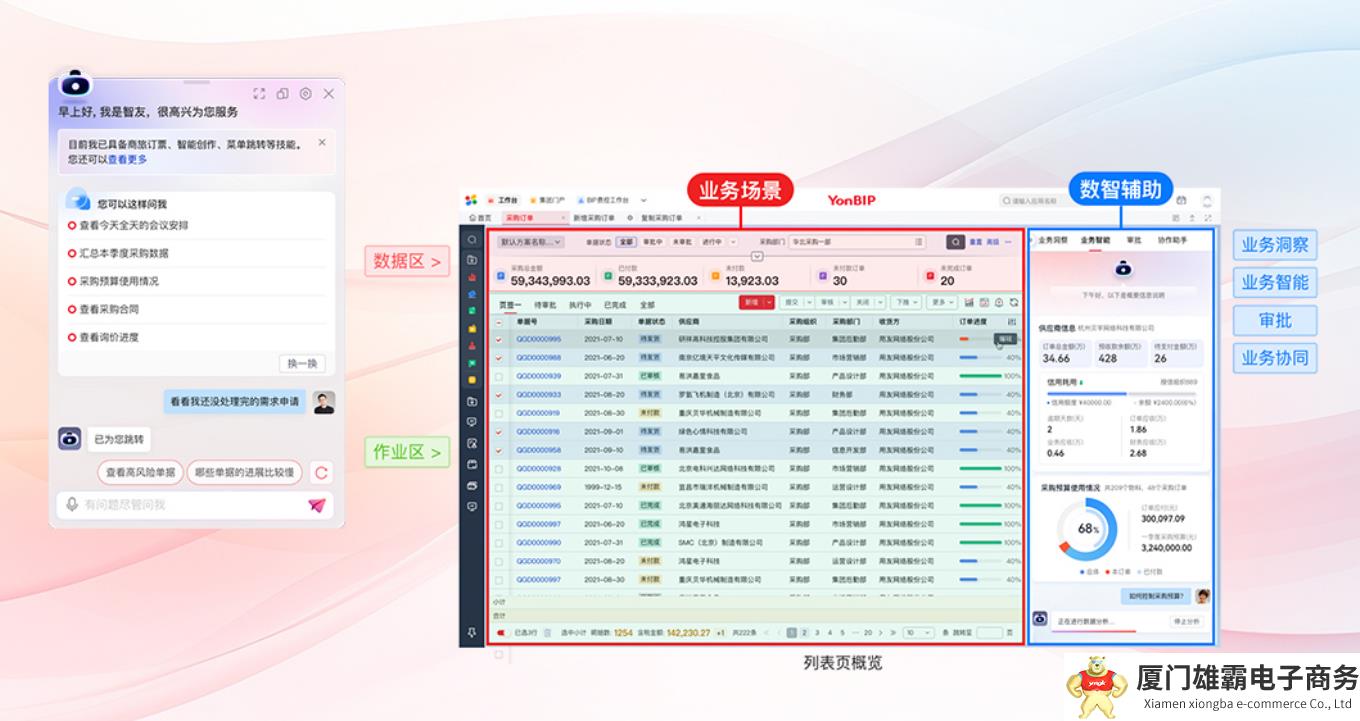The height and width of the screenshot is (721, 1360).
Task: Switch to the 待审批 list tab
Action: click(x=545, y=305)
